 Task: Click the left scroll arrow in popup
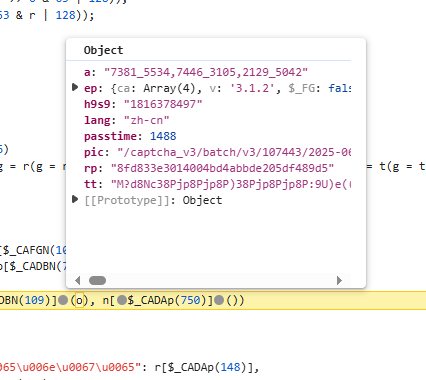click(78, 281)
